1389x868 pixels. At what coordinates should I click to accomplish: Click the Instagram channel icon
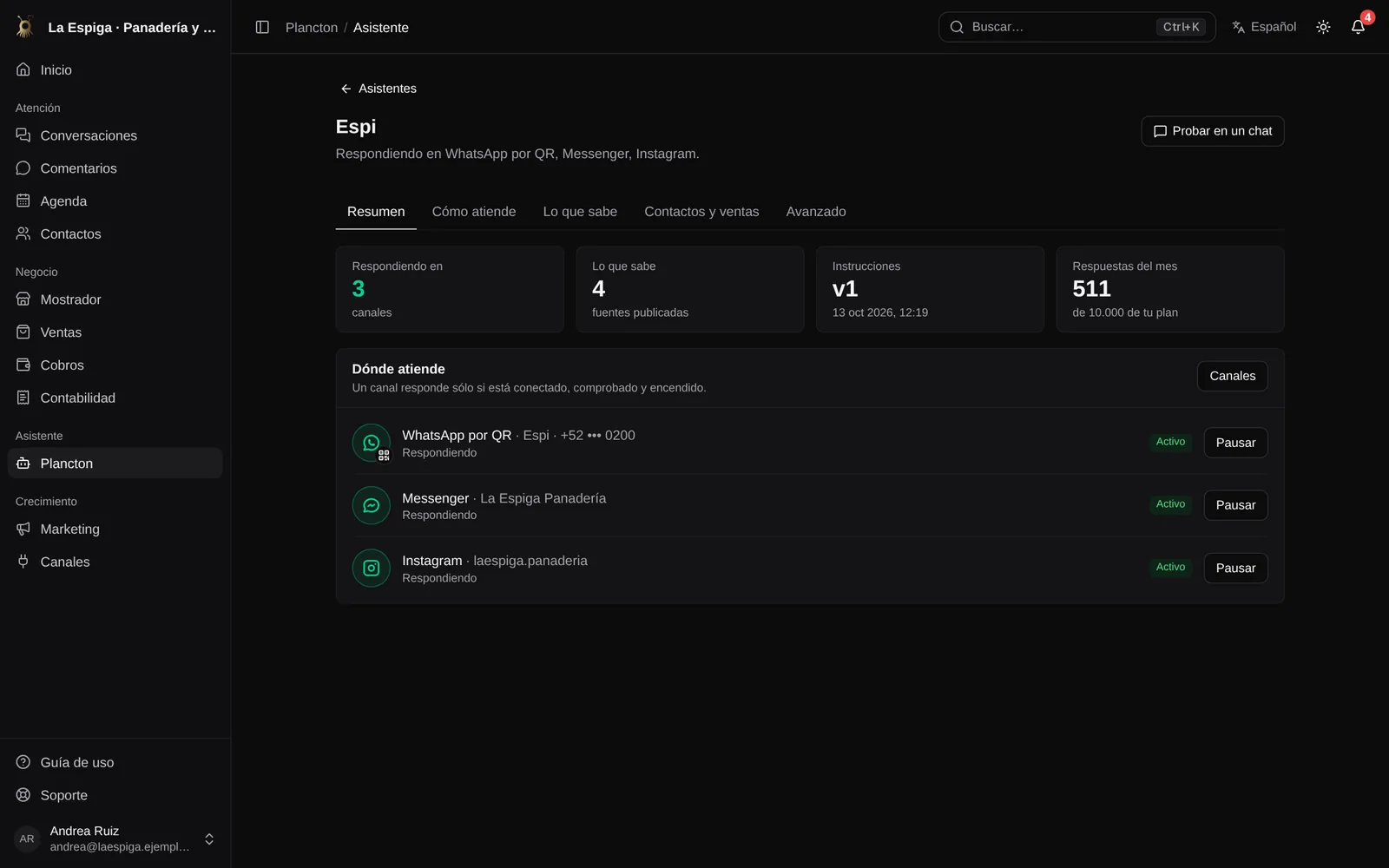(x=372, y=568)
